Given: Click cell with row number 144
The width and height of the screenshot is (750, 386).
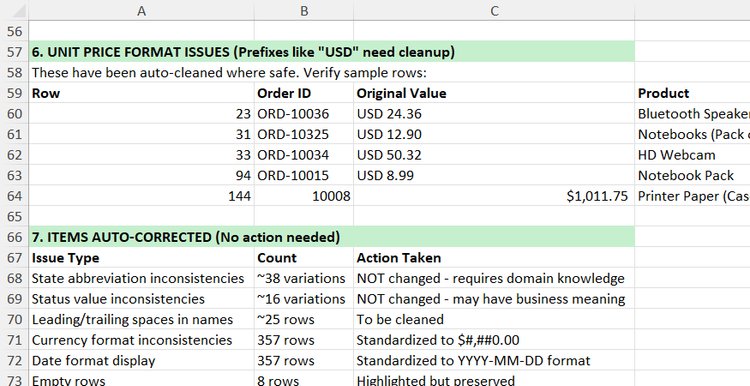Looking at the screenshot, I should click(142, 196).
